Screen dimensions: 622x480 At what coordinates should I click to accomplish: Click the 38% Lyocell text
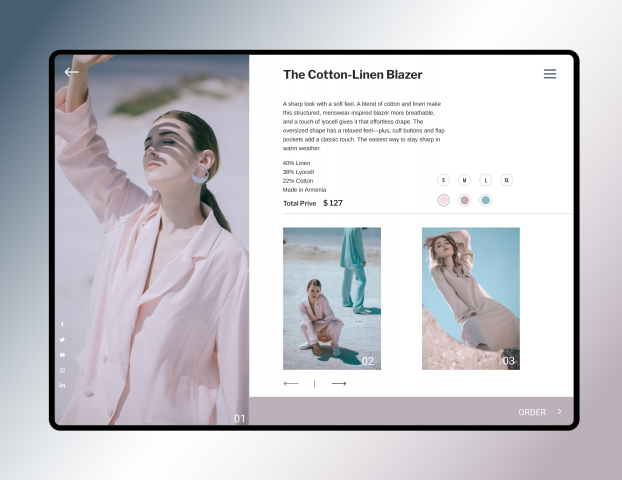pos(298,172)
